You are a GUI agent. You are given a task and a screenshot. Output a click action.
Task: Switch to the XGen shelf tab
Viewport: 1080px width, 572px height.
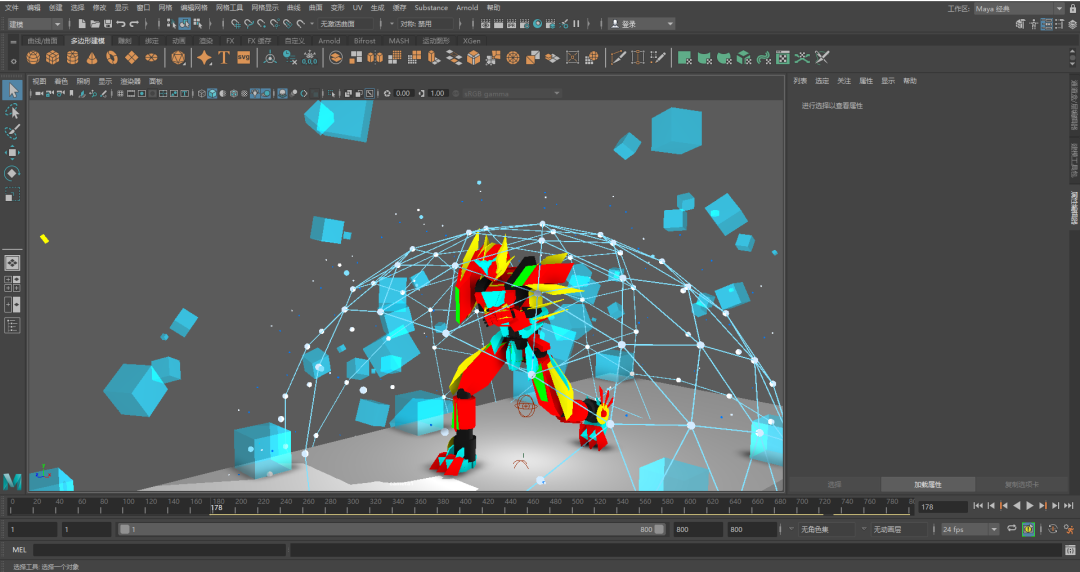[472, 41]
